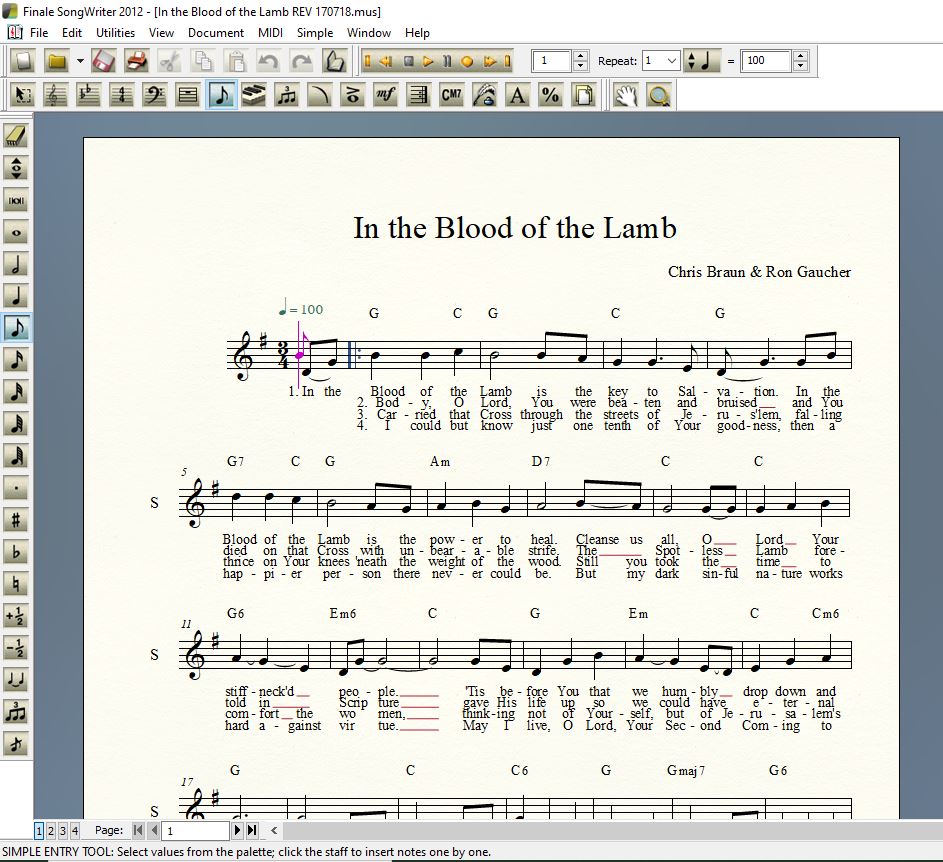Open the Chord tool (CM7)

coord(451,96)
